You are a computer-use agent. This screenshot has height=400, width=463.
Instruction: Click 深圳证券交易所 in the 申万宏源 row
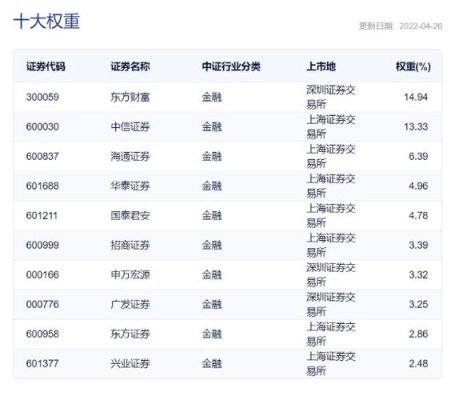tap(331, 275)
